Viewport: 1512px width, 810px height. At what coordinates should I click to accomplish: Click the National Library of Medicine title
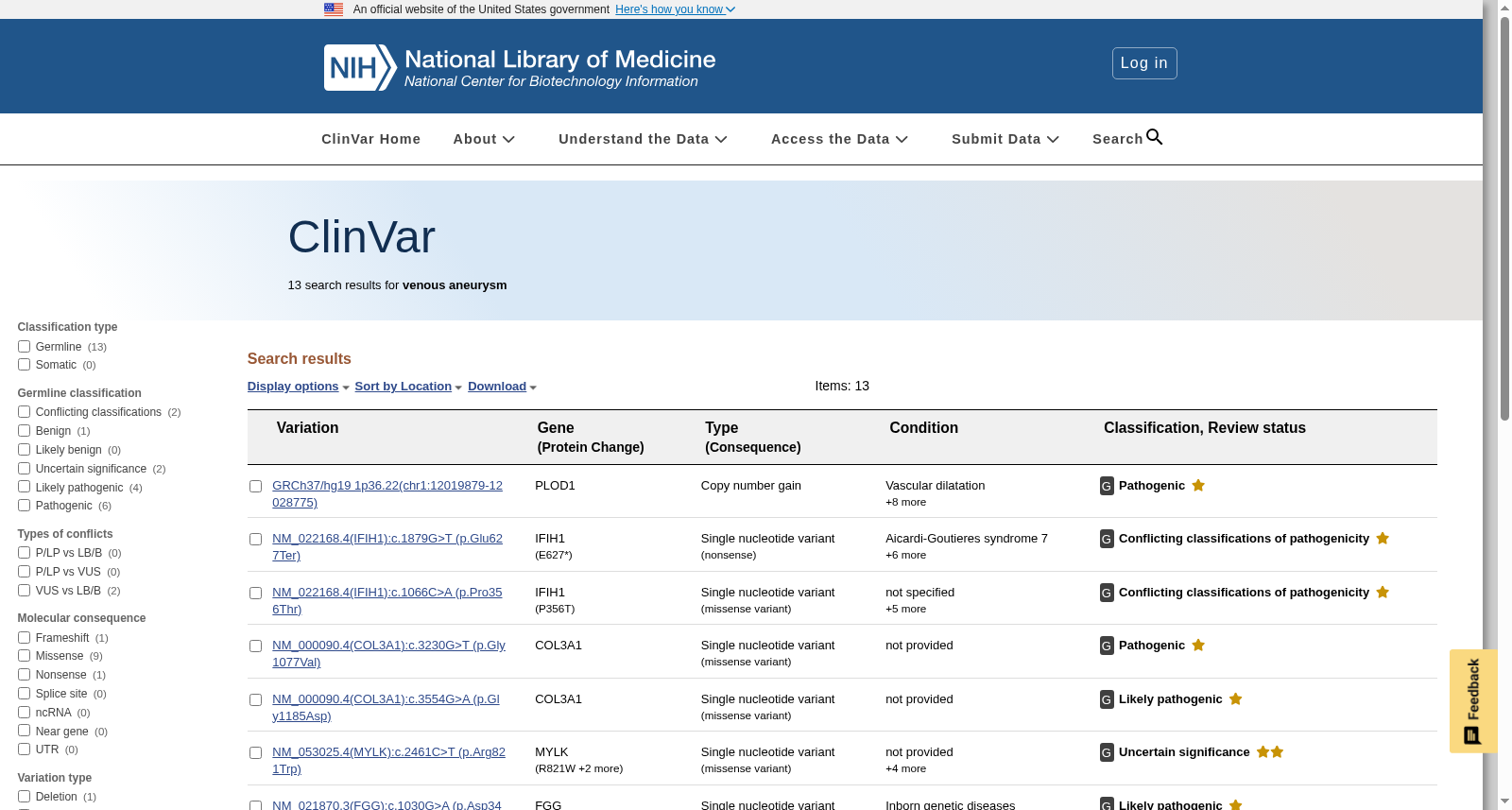pos(559,60)
